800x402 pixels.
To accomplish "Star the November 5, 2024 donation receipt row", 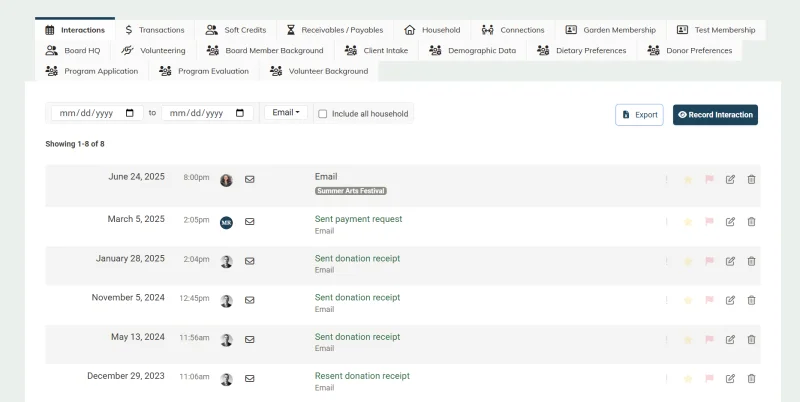I will pyautogui.click(x=688, y=300).
